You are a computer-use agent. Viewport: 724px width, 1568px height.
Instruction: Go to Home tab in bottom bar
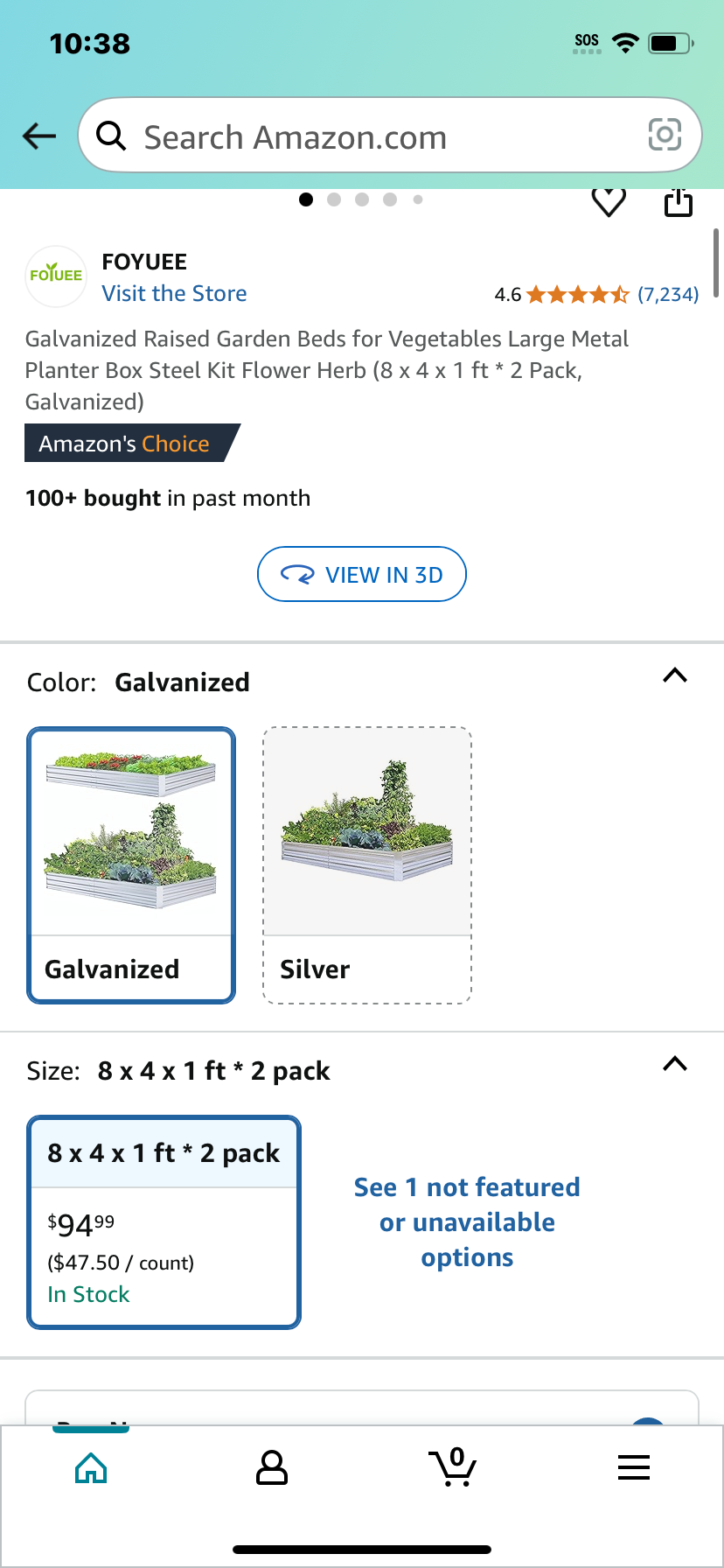tap(91, 1467)
